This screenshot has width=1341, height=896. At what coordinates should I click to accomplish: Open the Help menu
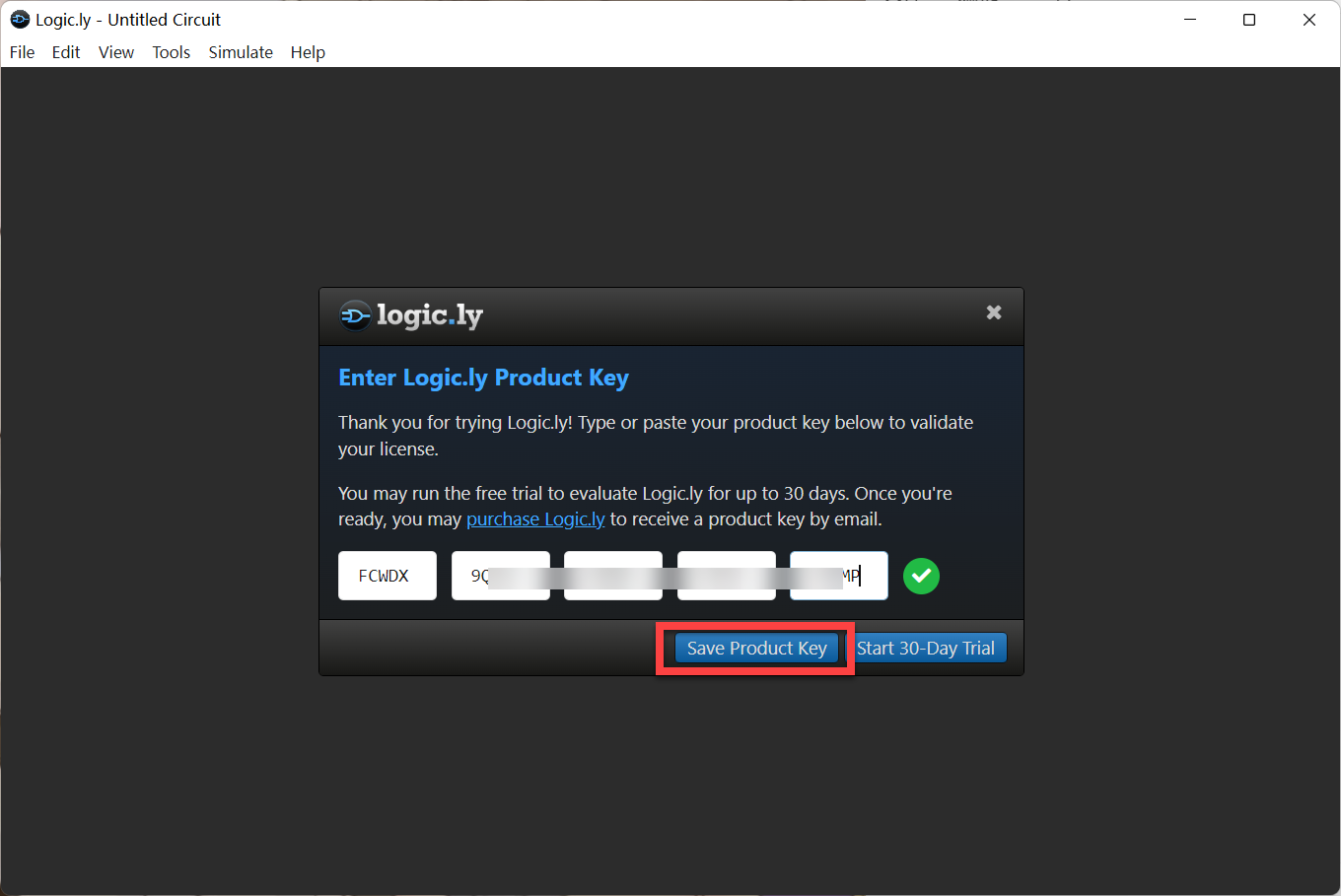point(308,52)
